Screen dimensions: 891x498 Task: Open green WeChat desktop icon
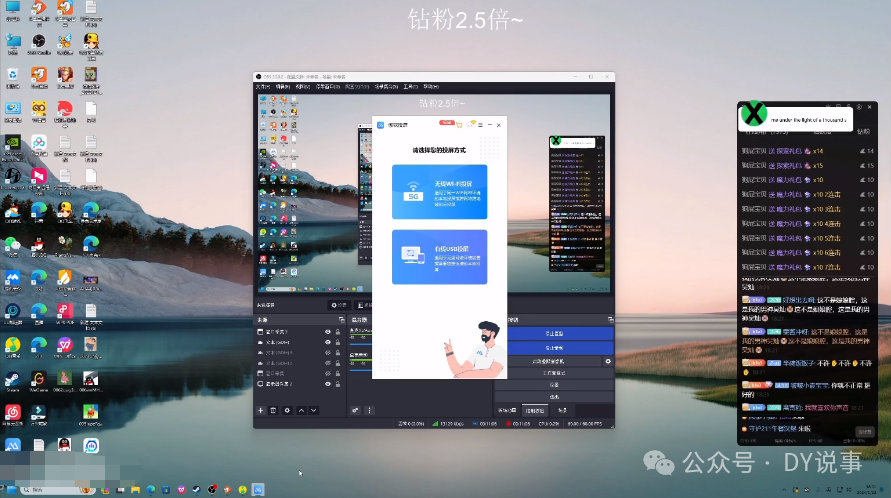(13, 246)
